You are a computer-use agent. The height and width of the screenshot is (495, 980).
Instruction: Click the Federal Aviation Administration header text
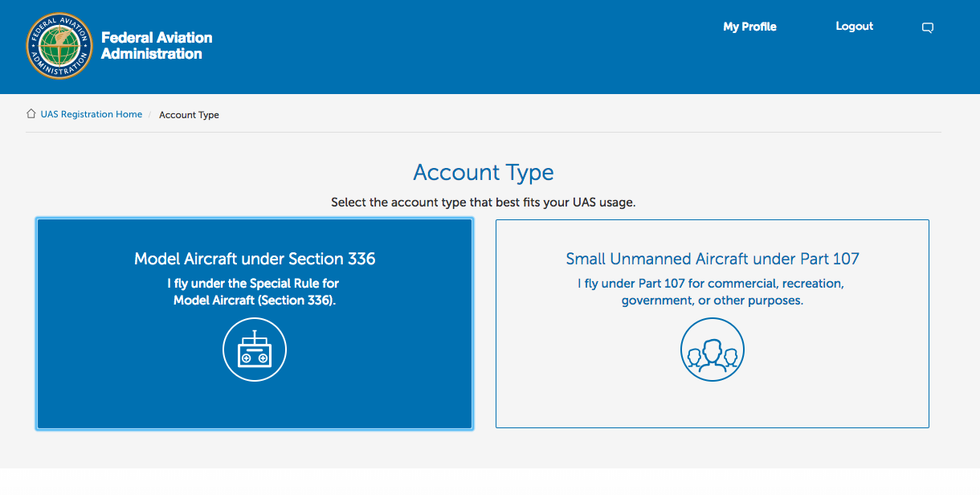click(156, 46)
